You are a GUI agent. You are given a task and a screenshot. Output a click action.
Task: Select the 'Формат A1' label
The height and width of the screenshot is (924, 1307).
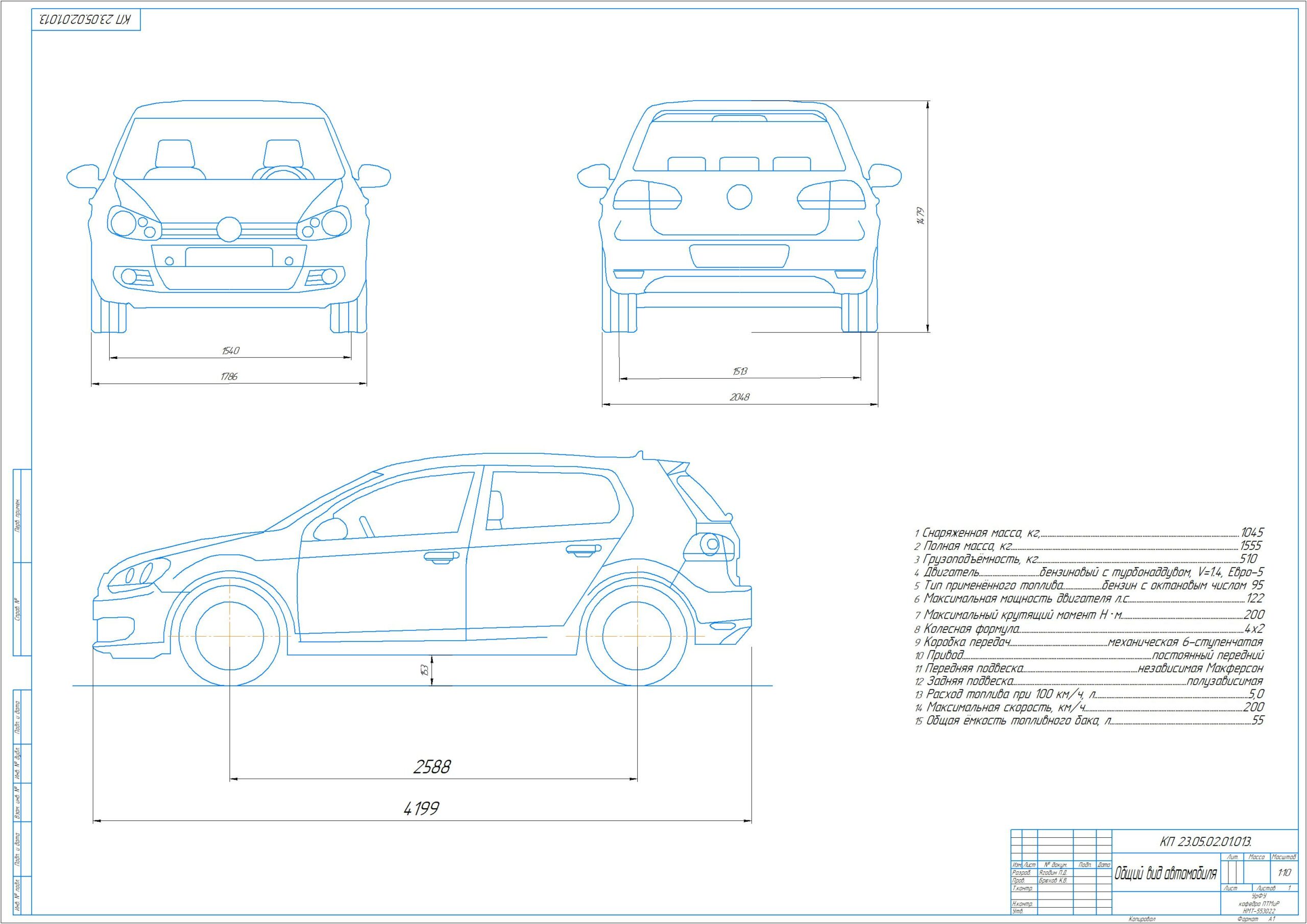pos(1256,919)
